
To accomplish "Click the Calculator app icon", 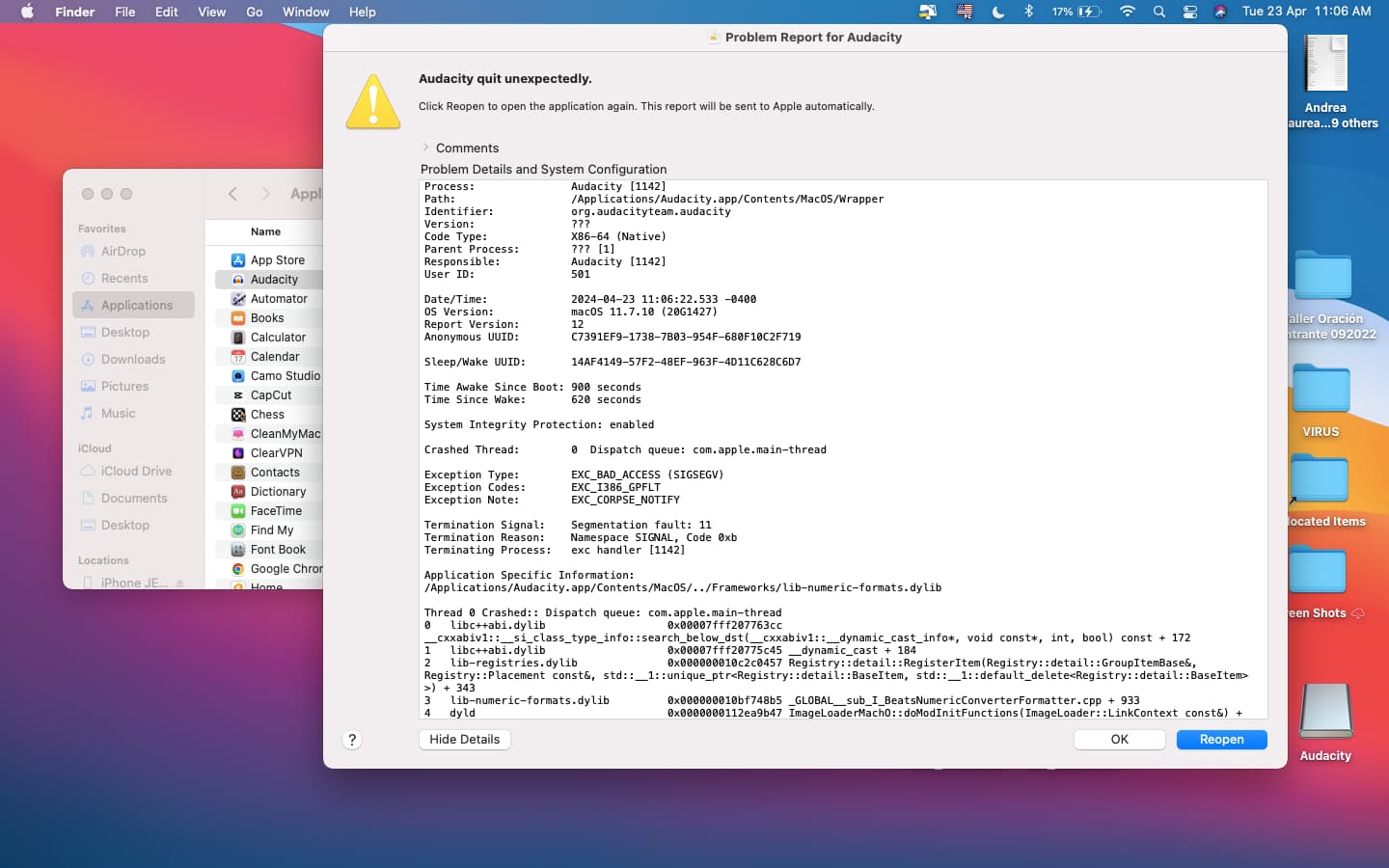I will point(238,338).
